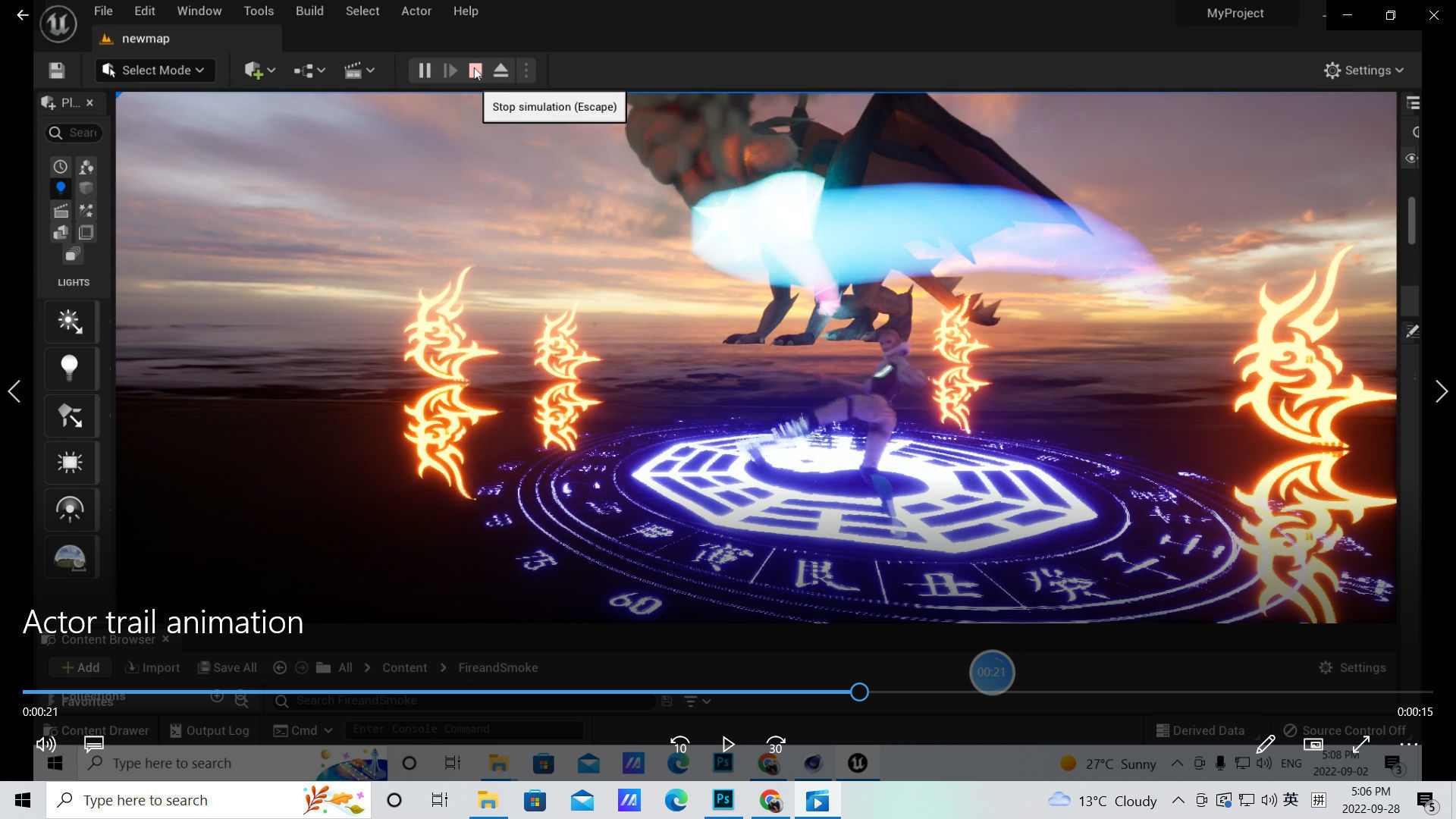The image size is (1456, 819).
Task: Click the FireandSmoke breadcrumb folder
Action: (x=497, y=667)
